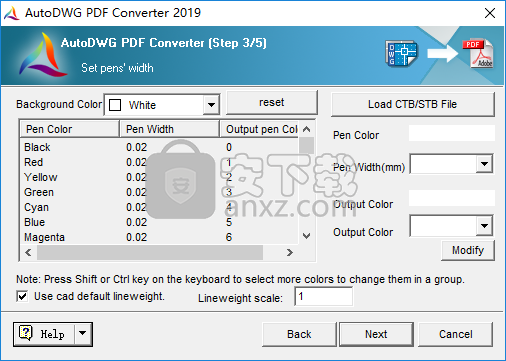Click Black row's 0.02 pen width

click(136, 147)
